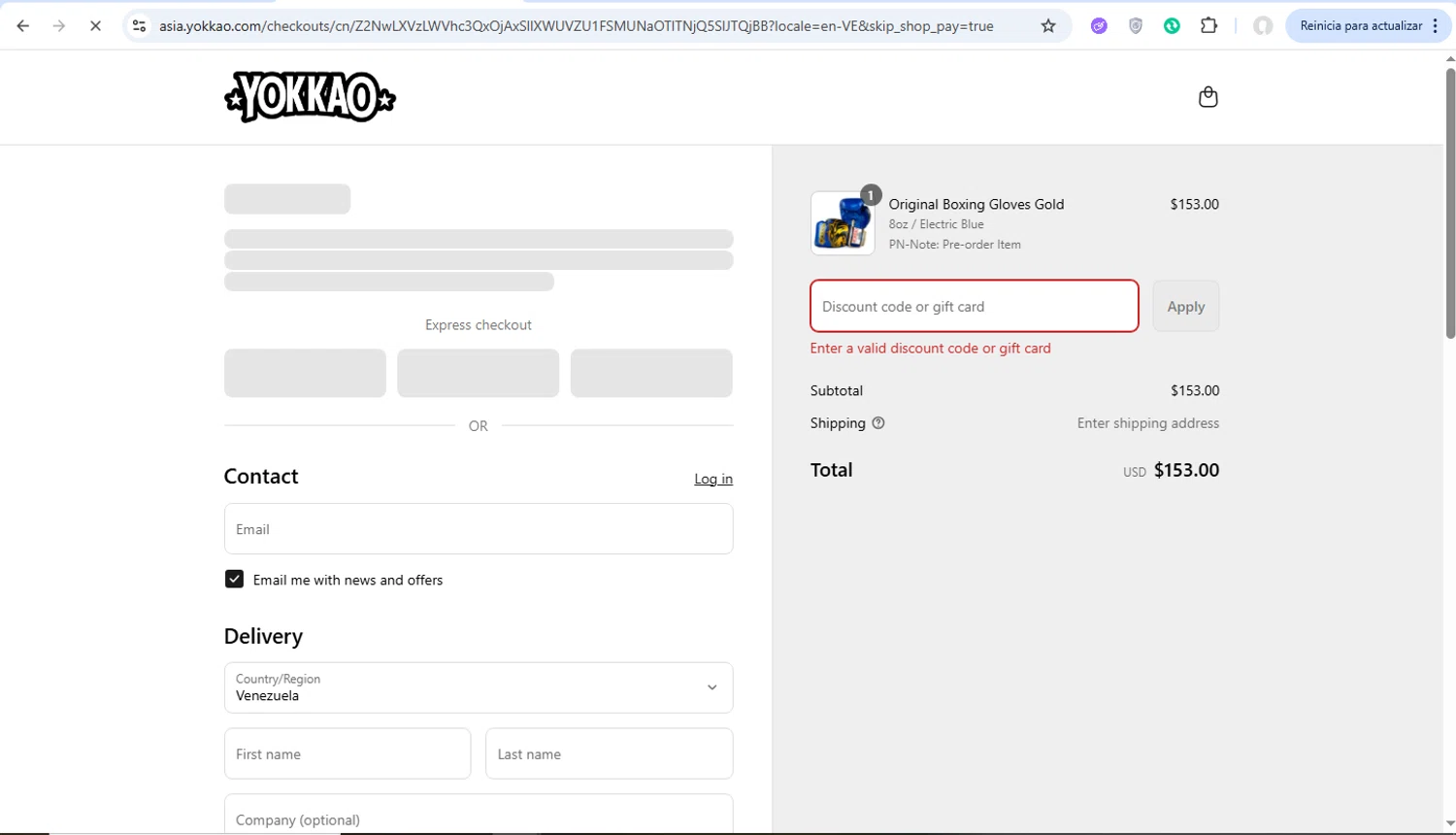Click the Apply discount button

(1186, 306)
